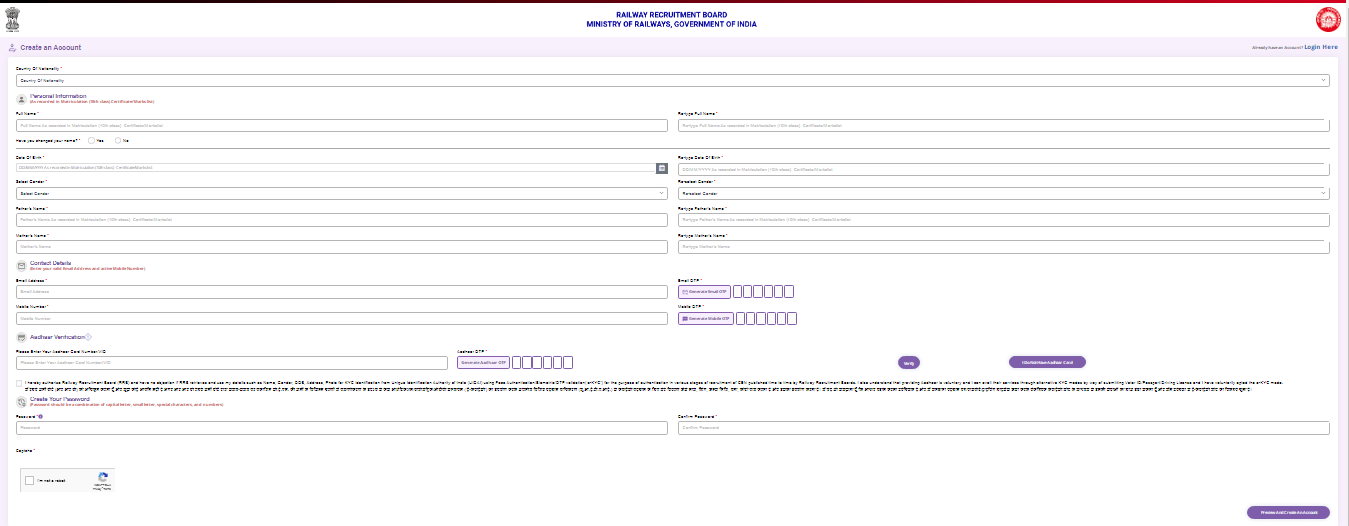
Task: Click into the Email Address field
Action: click(x=341, y=292)
